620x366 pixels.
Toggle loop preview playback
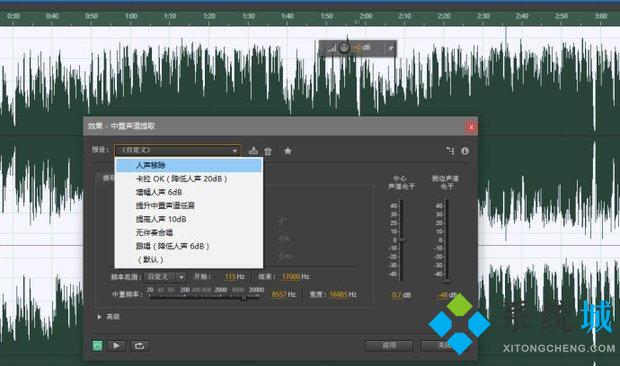click(139, 346)
